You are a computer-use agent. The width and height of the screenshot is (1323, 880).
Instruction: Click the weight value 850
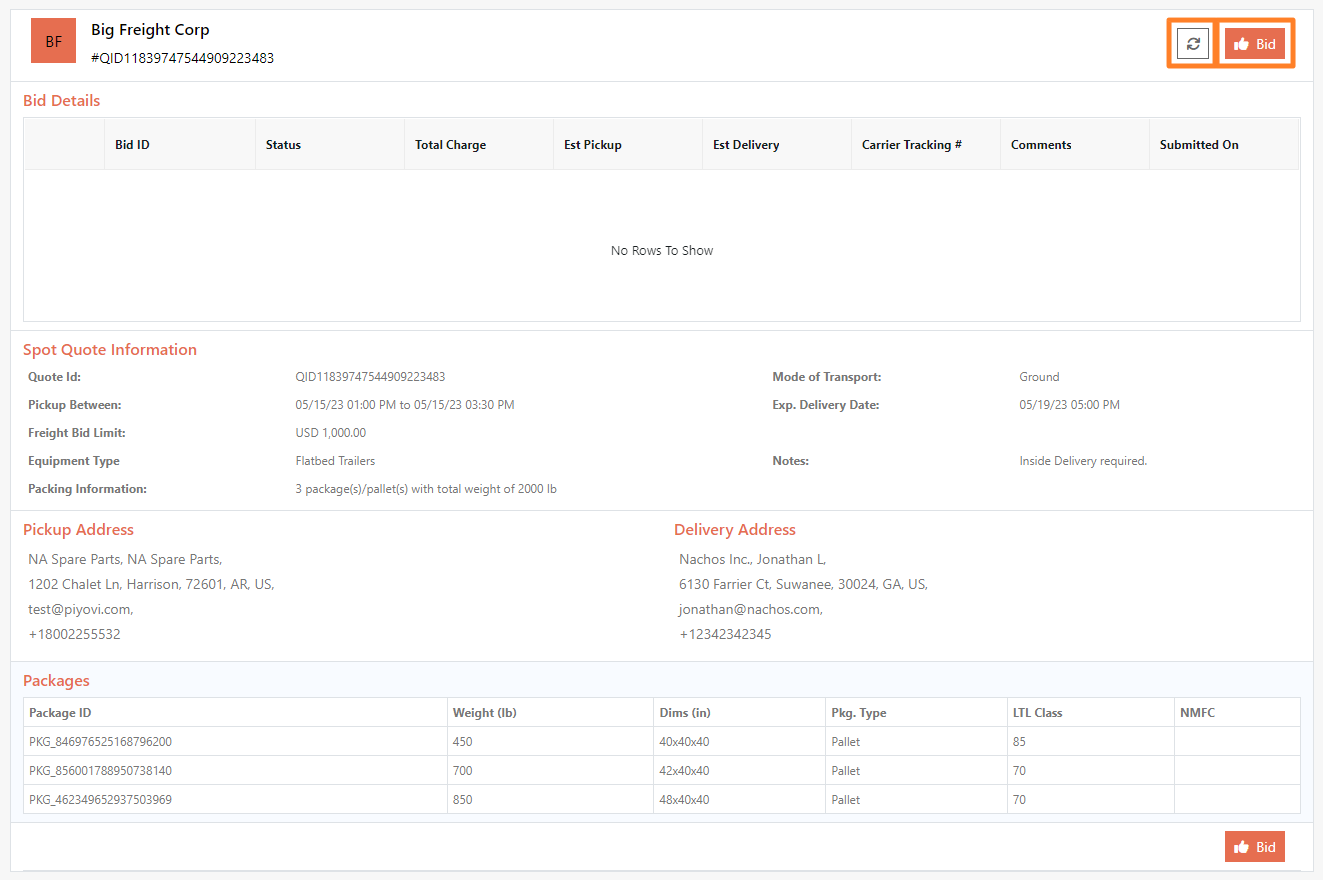(x=462, y=800)
